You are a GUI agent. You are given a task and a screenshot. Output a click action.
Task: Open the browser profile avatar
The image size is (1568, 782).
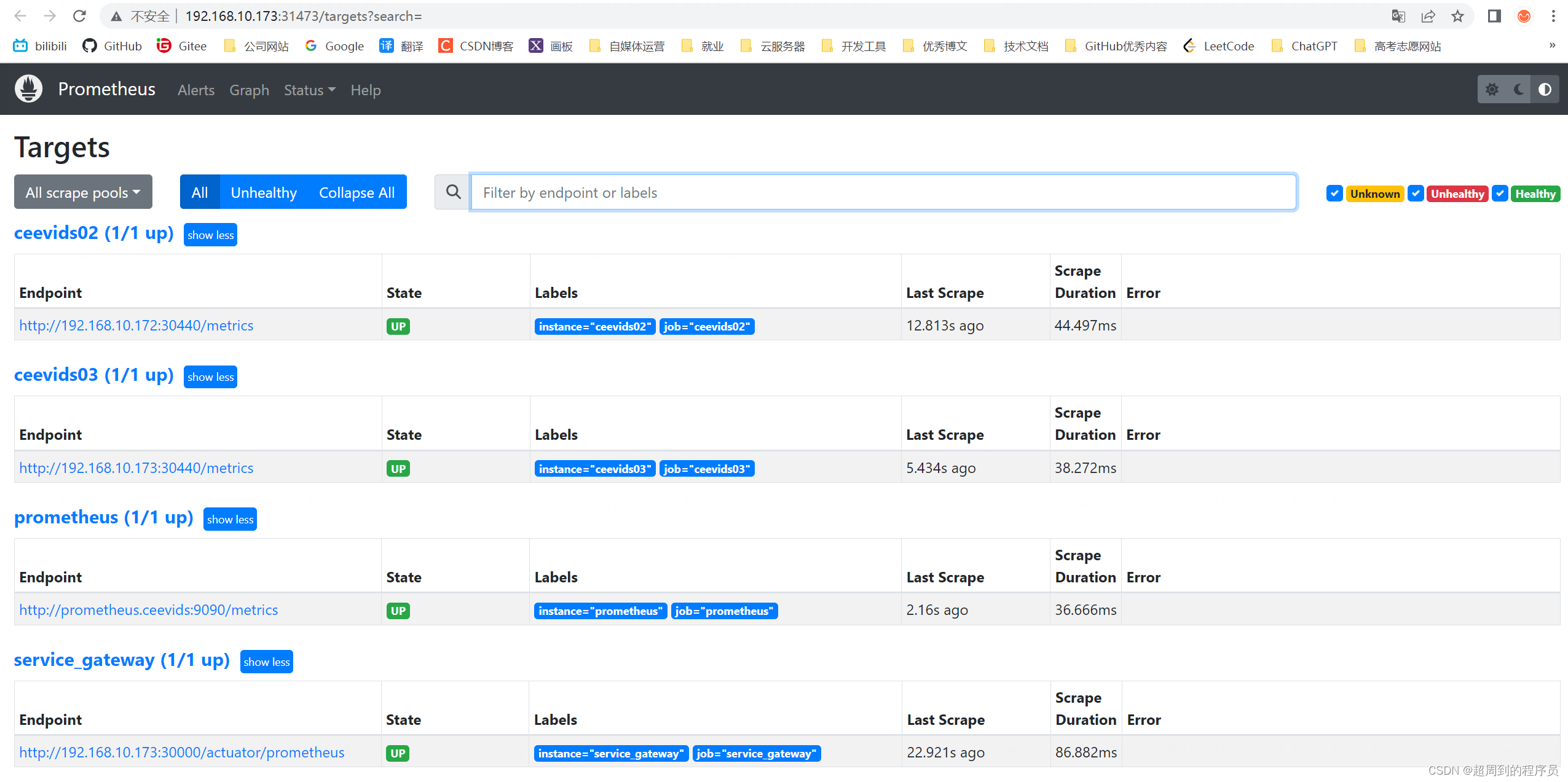pos(1524,17)
